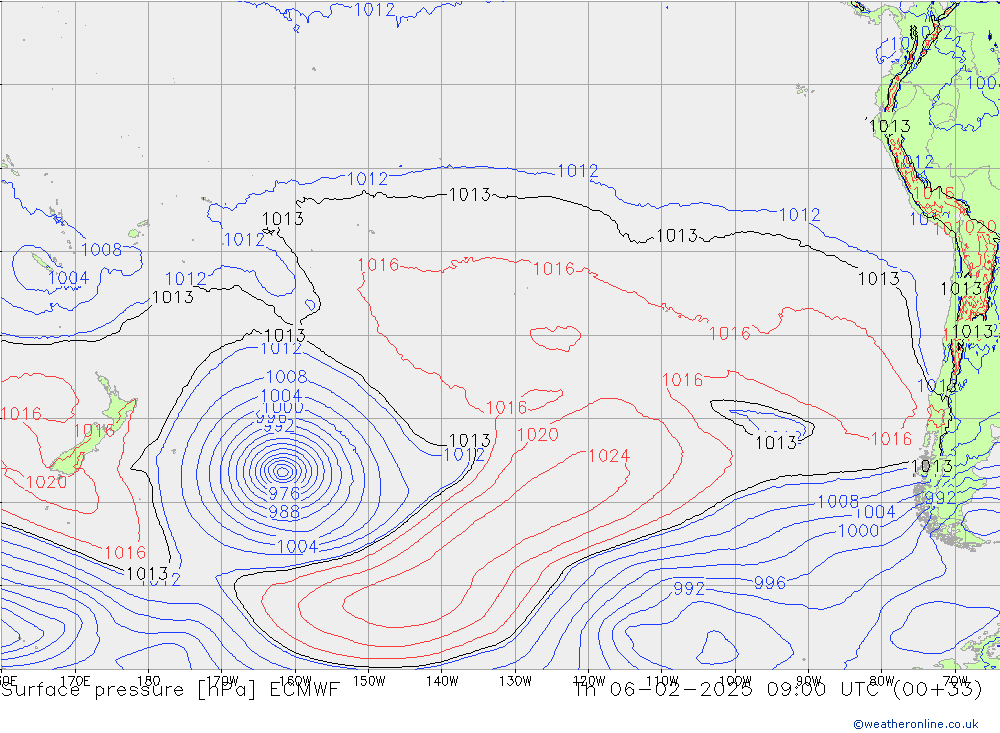Click the 120W longitude axis label
This screenshot has width=1000, height=733.
point(589,681)
